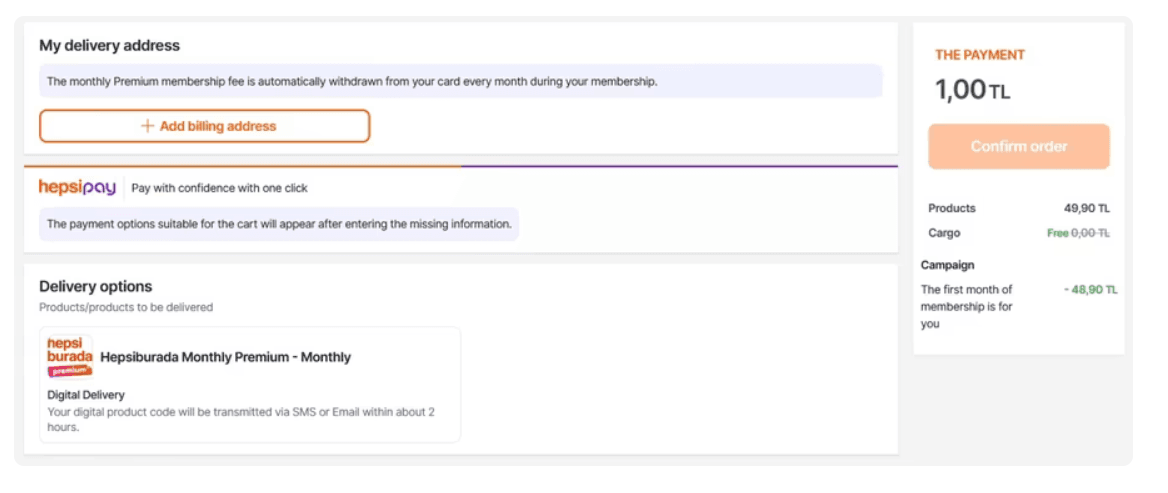Click the Delivery options heading

[95, 287]
